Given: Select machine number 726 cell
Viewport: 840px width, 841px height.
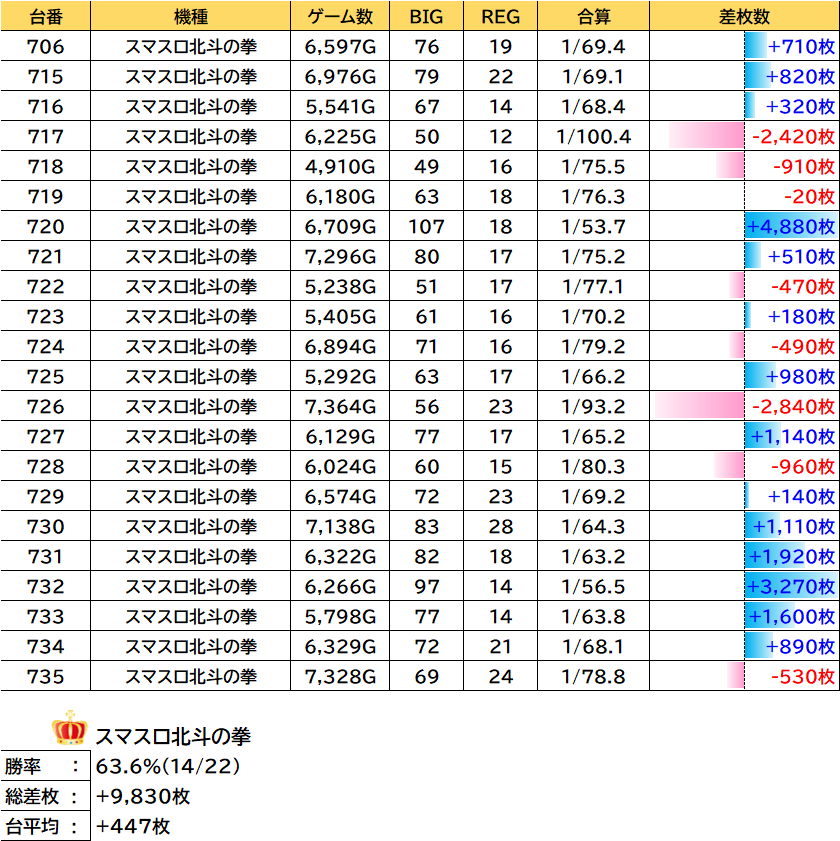Looking at the screenshot, I should [x=46, y=407].
